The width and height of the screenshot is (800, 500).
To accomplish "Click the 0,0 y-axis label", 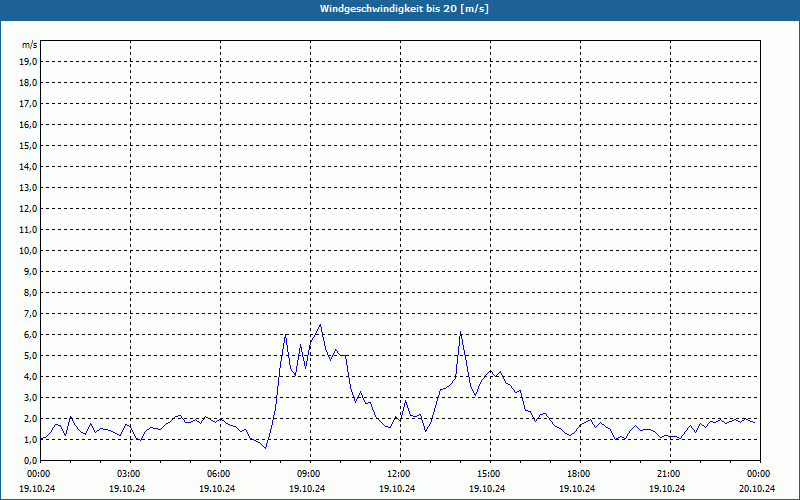I will 30,460.
